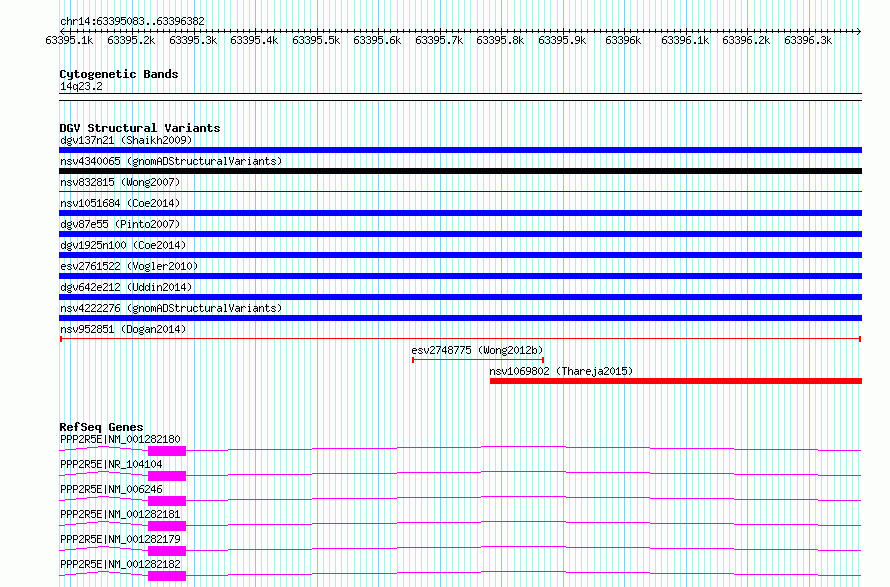
Task: Click the 63395.2k ruler label
Action: [x=131, y=41]
